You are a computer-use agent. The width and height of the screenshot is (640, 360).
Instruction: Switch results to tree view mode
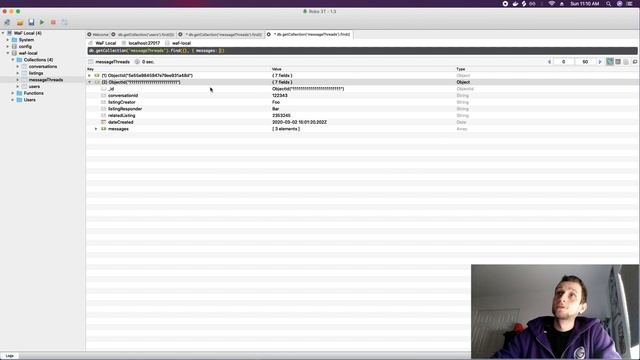tap(610, 62)
